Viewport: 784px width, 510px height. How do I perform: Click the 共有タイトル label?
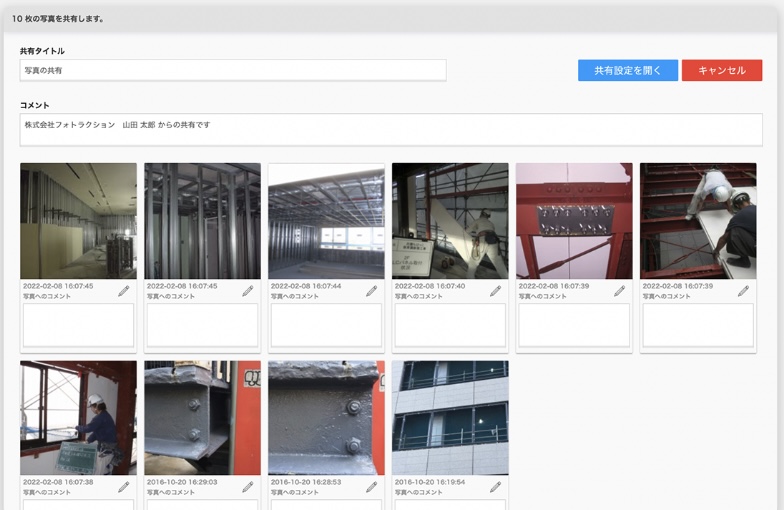[42, 51]
